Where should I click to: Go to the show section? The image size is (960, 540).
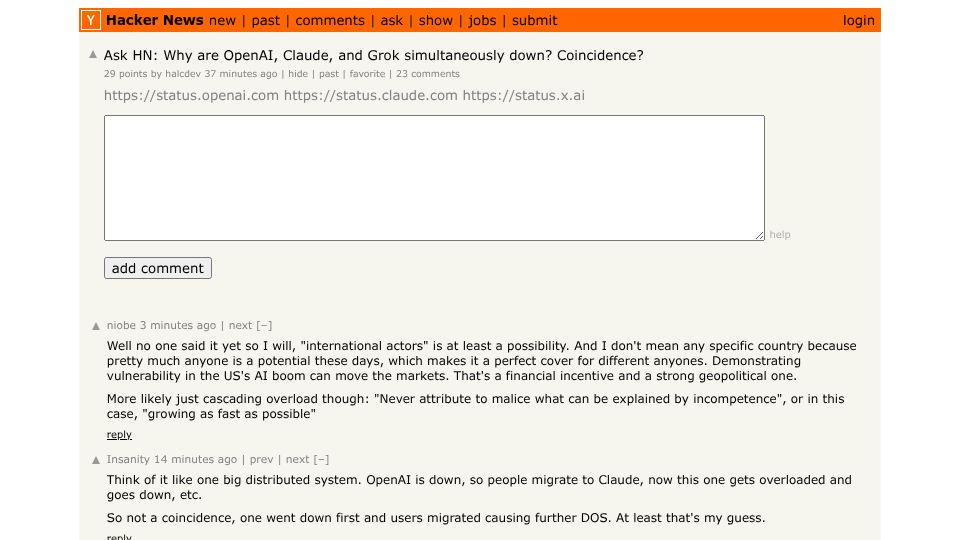pos(435,20)
